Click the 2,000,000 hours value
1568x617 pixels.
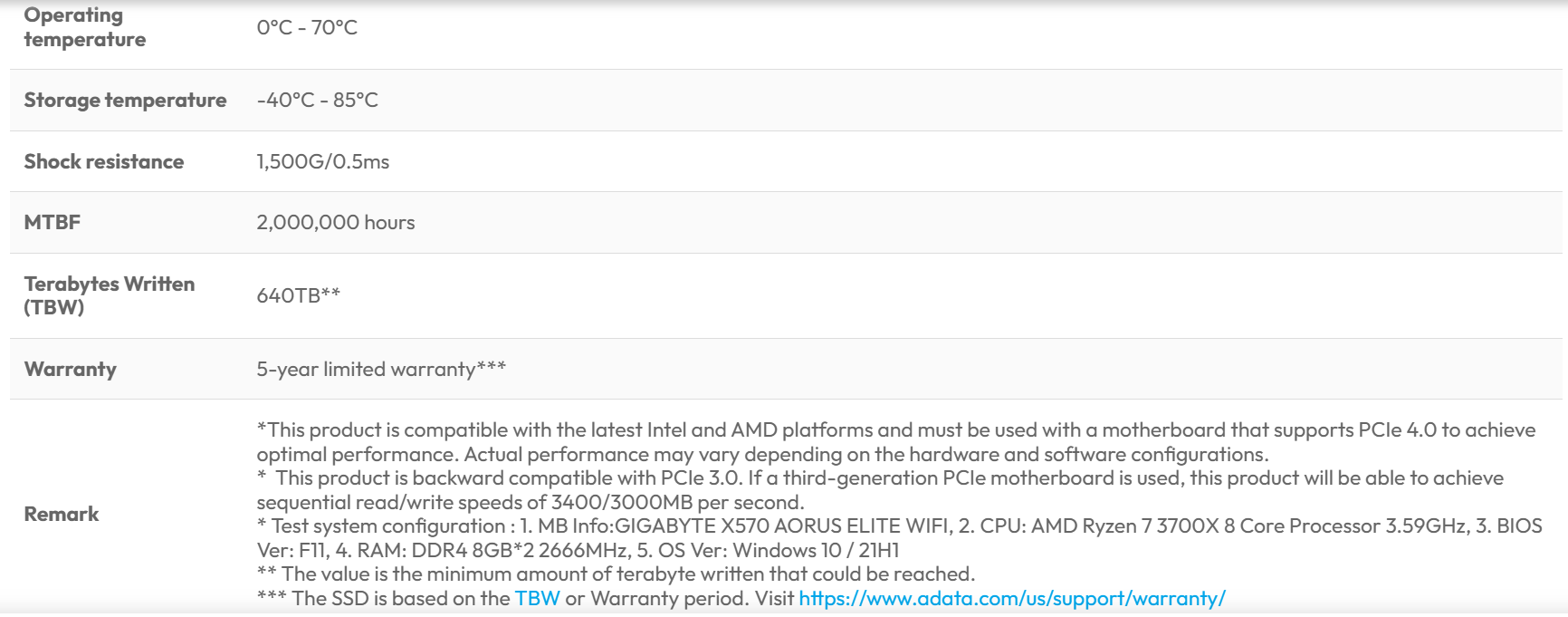pyautogui.click(x=335, y=223)
